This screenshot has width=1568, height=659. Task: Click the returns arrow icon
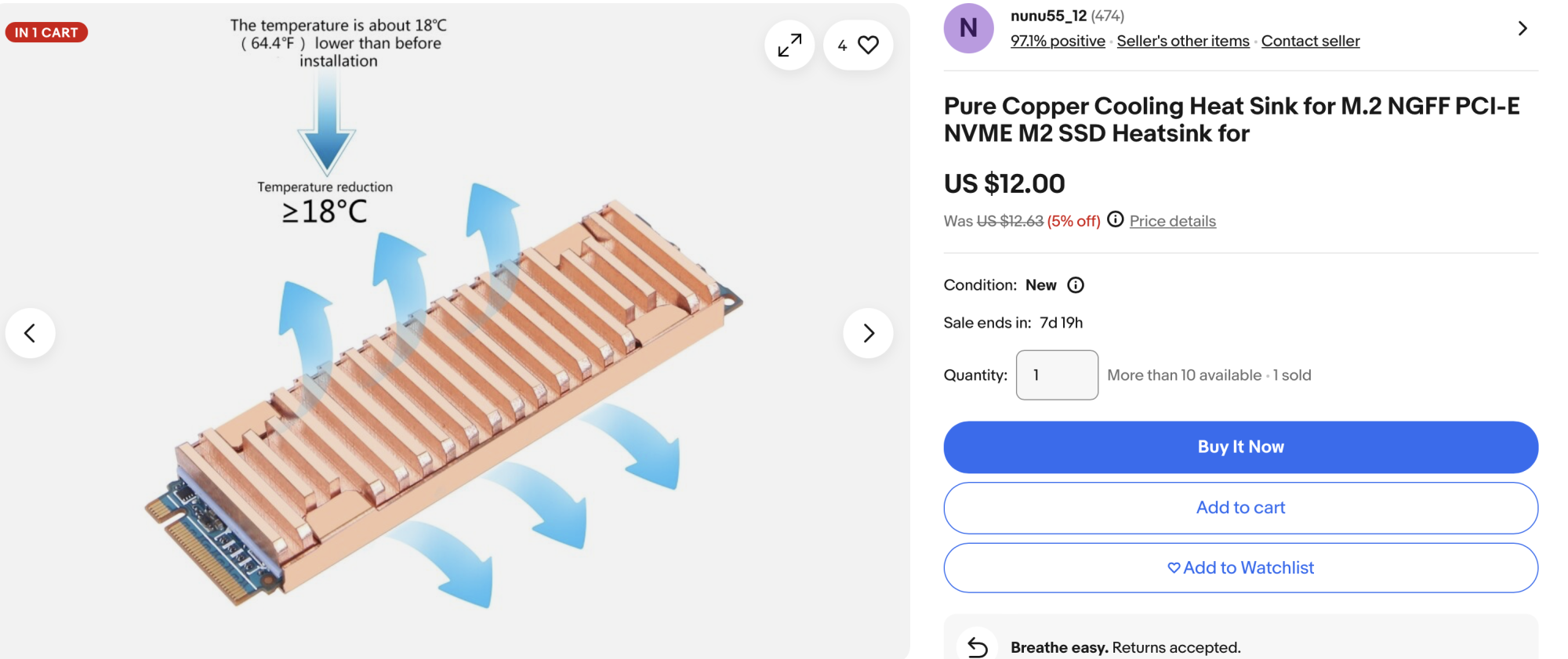pyautogui.click(x=977, y=646)
